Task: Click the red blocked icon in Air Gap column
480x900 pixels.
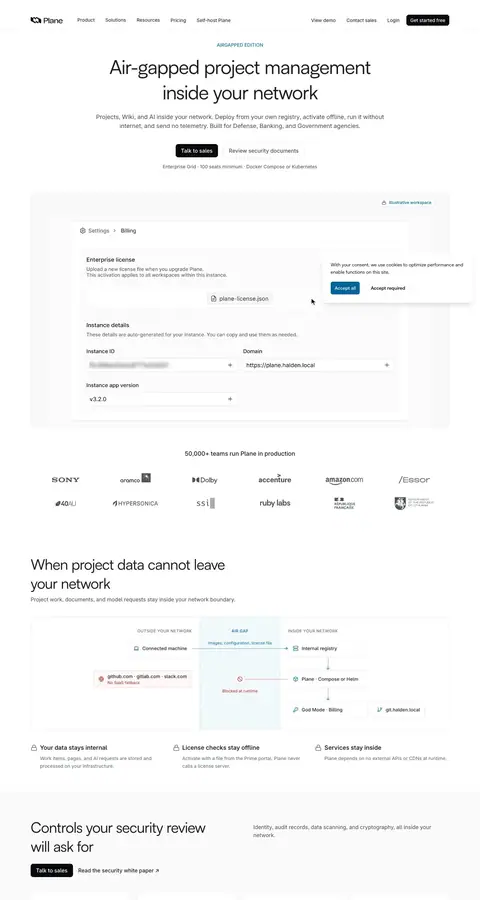Action: pos(240,679)
